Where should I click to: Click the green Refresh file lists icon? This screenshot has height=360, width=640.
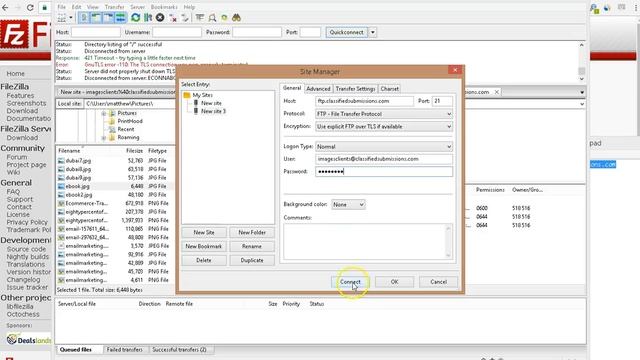pos(136,18)
